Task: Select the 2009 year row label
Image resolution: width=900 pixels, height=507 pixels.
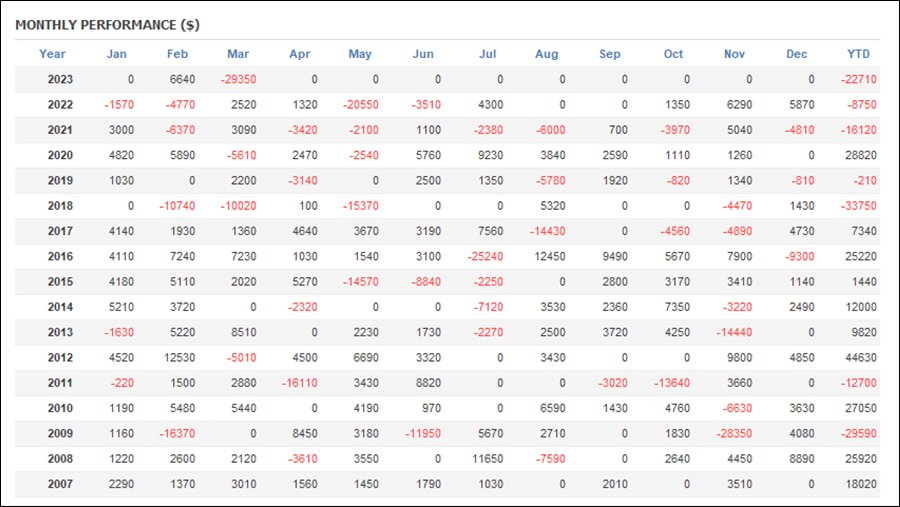Action: coord(60,433)
